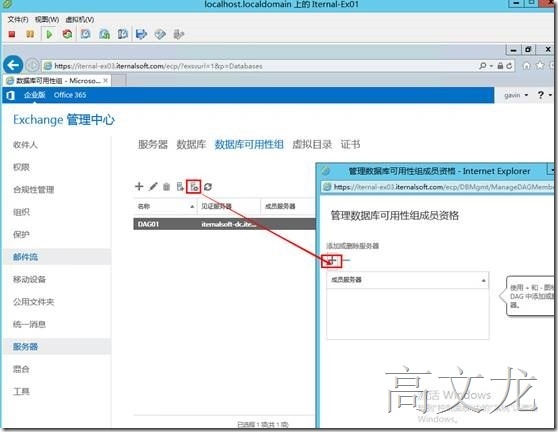Open 保护 in the left navigation

[21, 235]
